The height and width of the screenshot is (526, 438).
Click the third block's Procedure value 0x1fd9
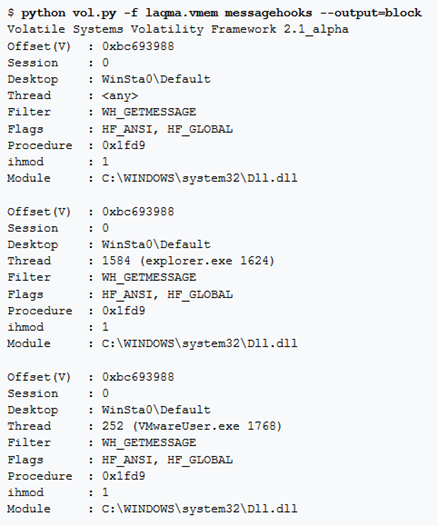123,476
